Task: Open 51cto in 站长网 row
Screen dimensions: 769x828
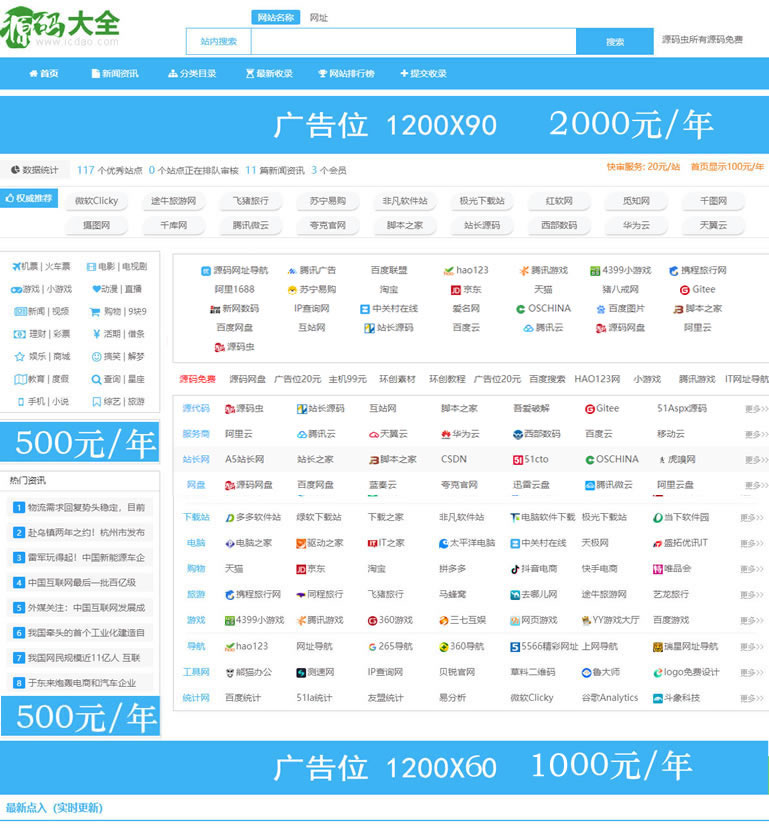Action: (x=531, y=459)
